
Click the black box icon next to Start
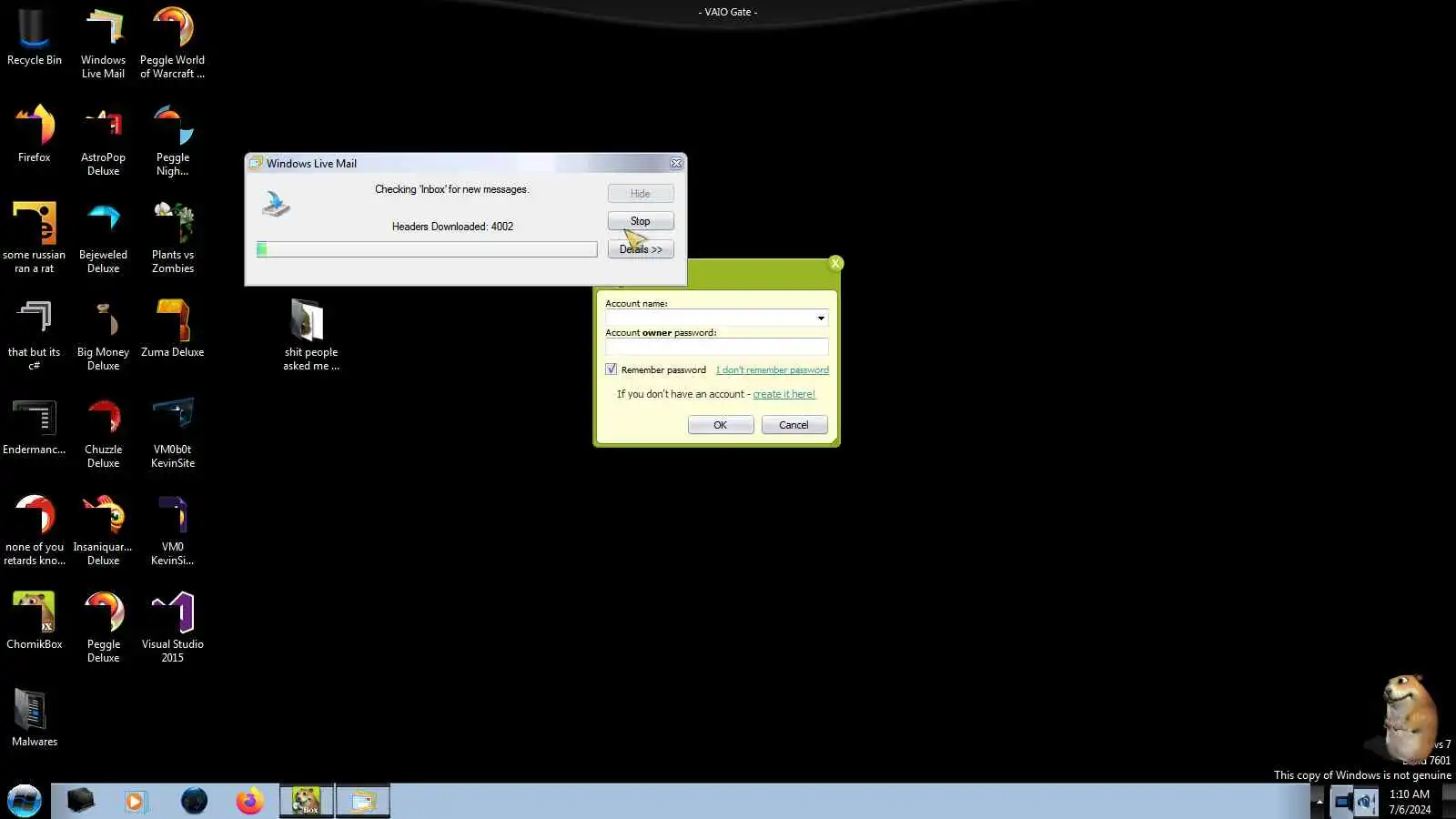tap(80, 801)
